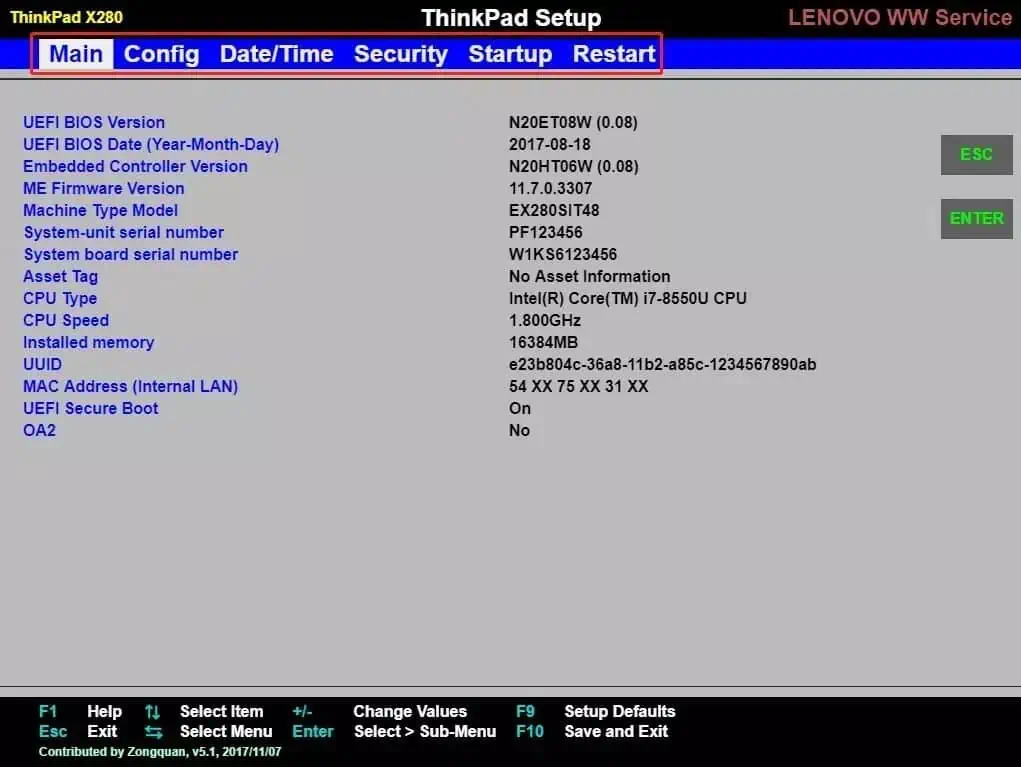1021x767 pixels.
Task: Click the up-down arrows Select Item icon
Action: coord(152,712)
